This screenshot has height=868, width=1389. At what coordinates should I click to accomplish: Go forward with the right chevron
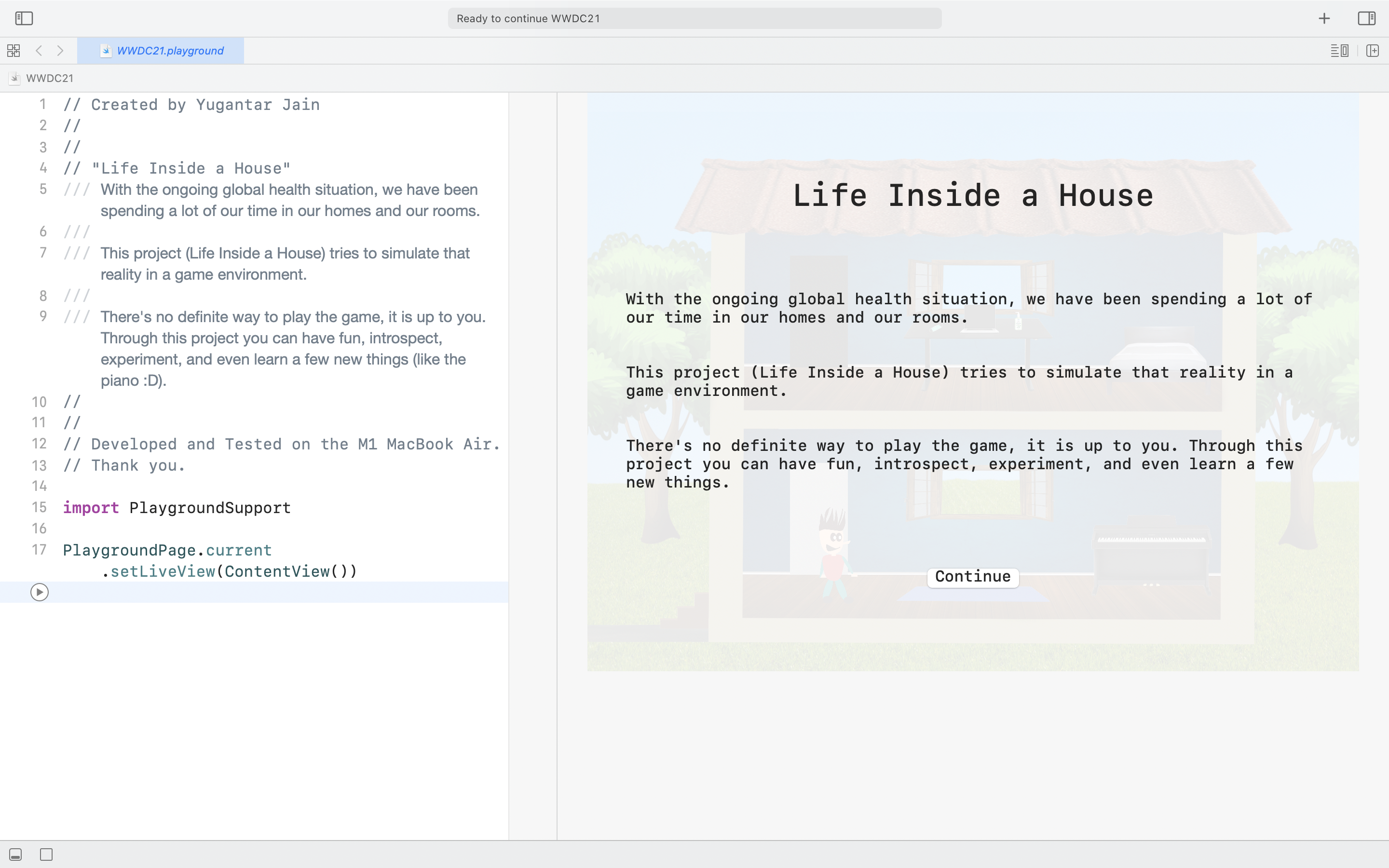(x=60, y=51)
